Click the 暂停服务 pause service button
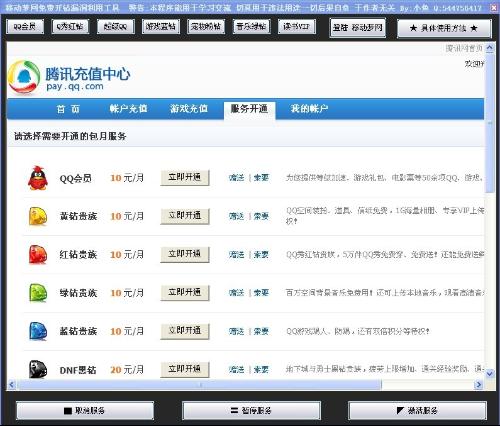The image size is (500, 426). pyautogui.click(x=251, y=411)
